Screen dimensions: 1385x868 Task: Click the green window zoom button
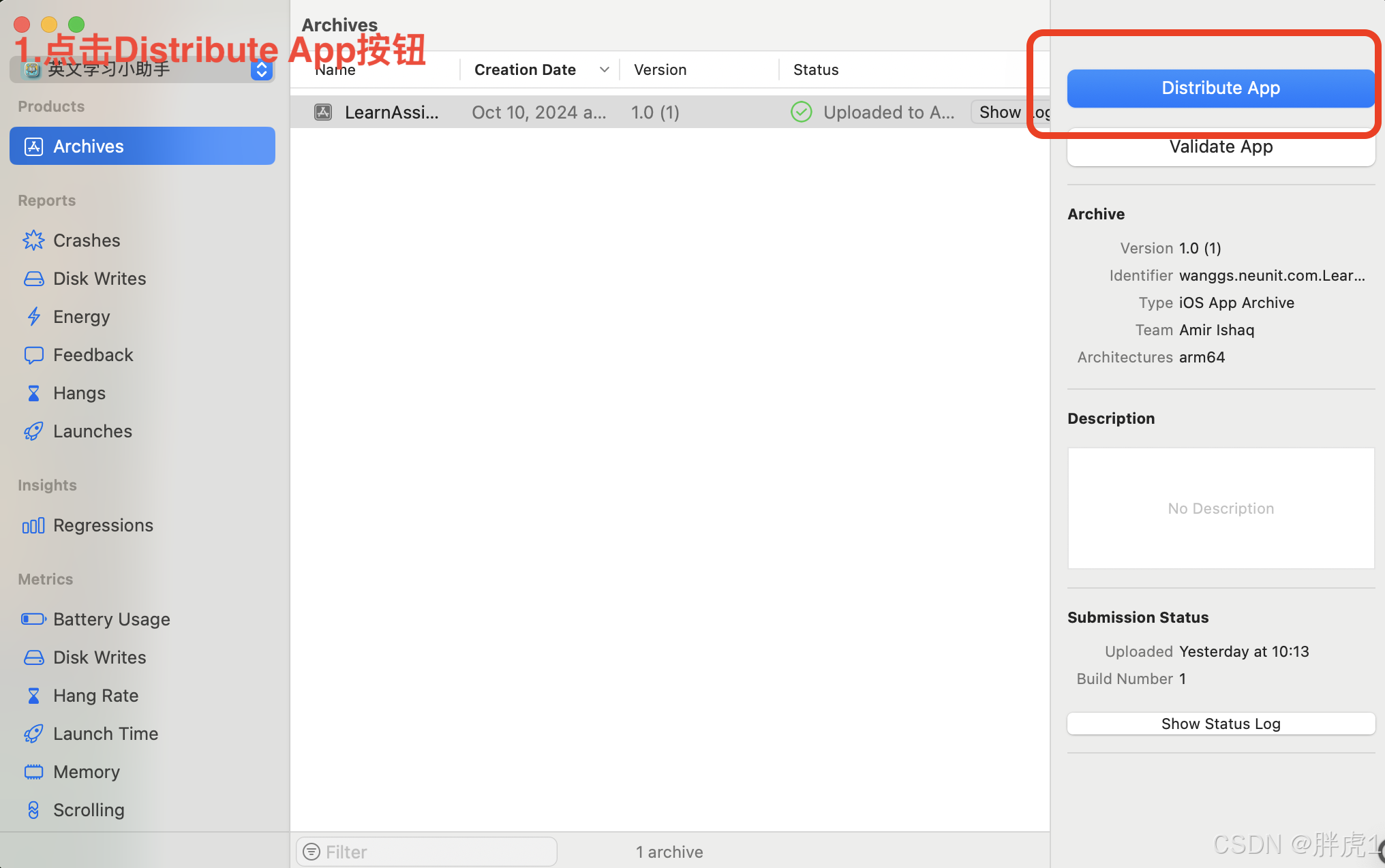click(x=76, y=25)
